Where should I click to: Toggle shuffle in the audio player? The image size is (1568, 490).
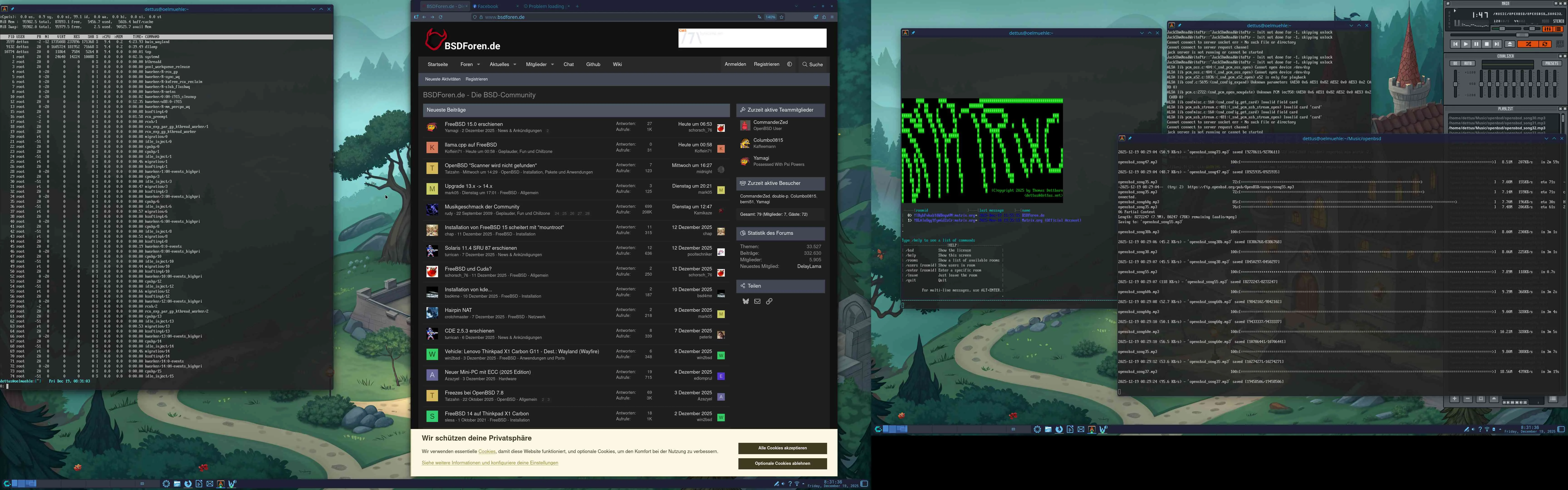coord(1528,44)
